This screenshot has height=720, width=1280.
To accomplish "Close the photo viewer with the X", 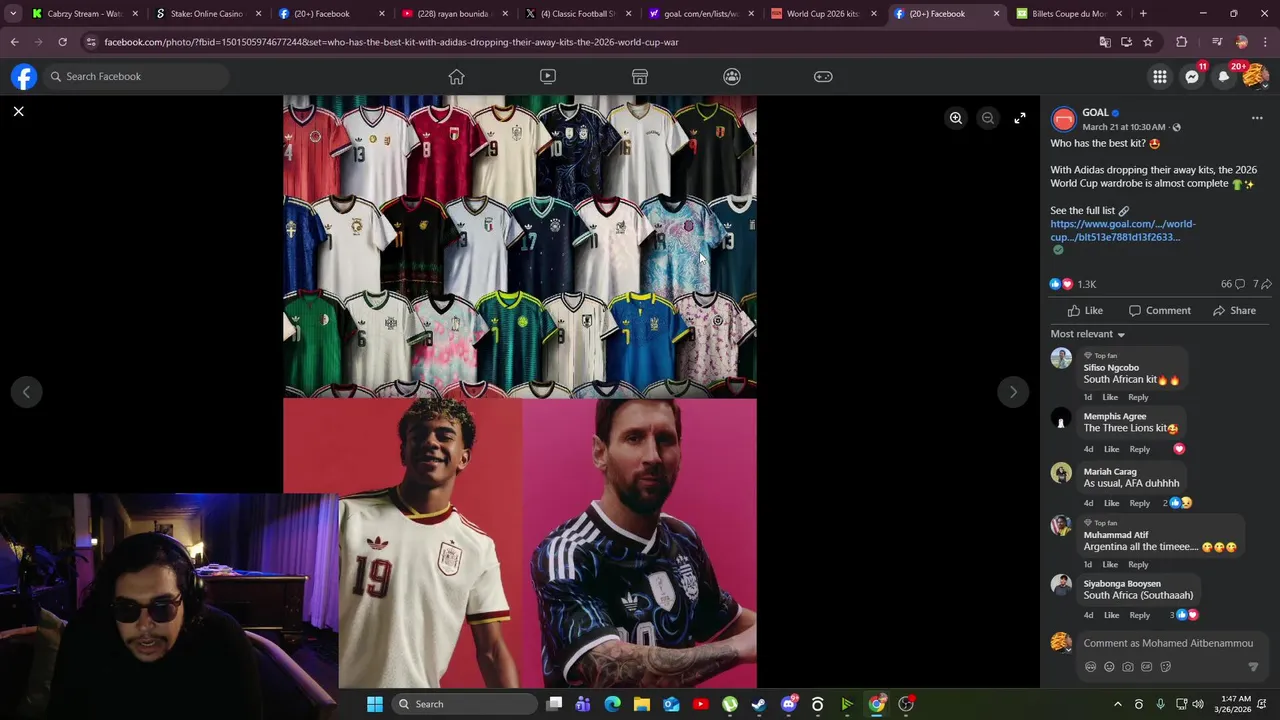I will [18, 111].
